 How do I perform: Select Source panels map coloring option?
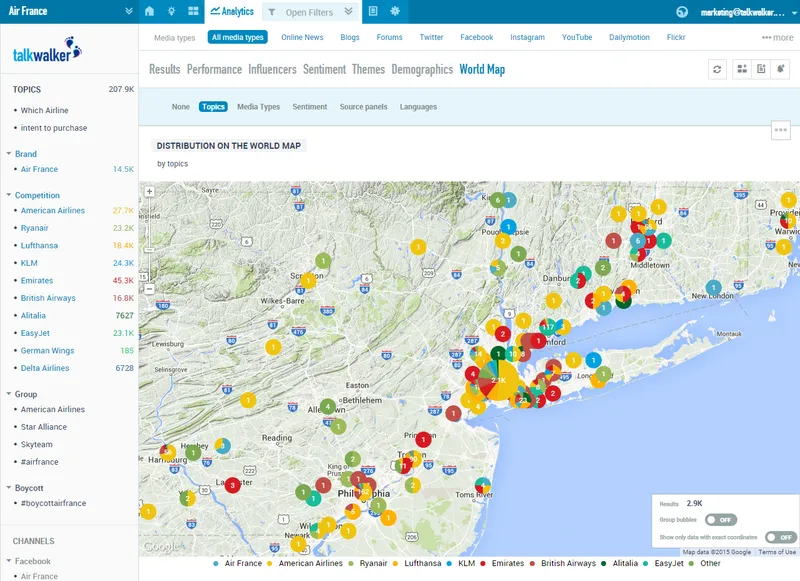coord(363,107)
